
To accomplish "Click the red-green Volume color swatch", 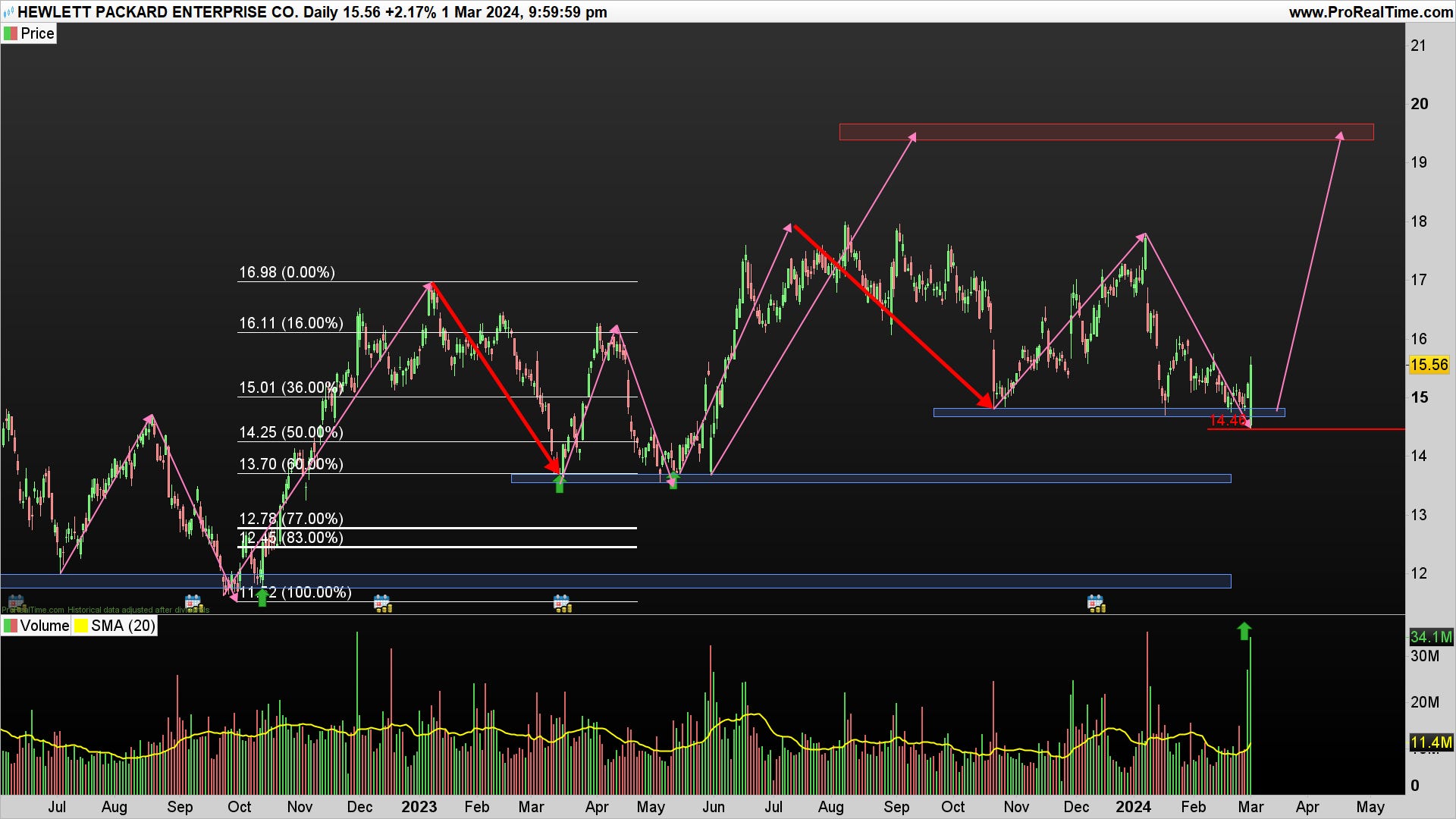I will click(11, 626).
